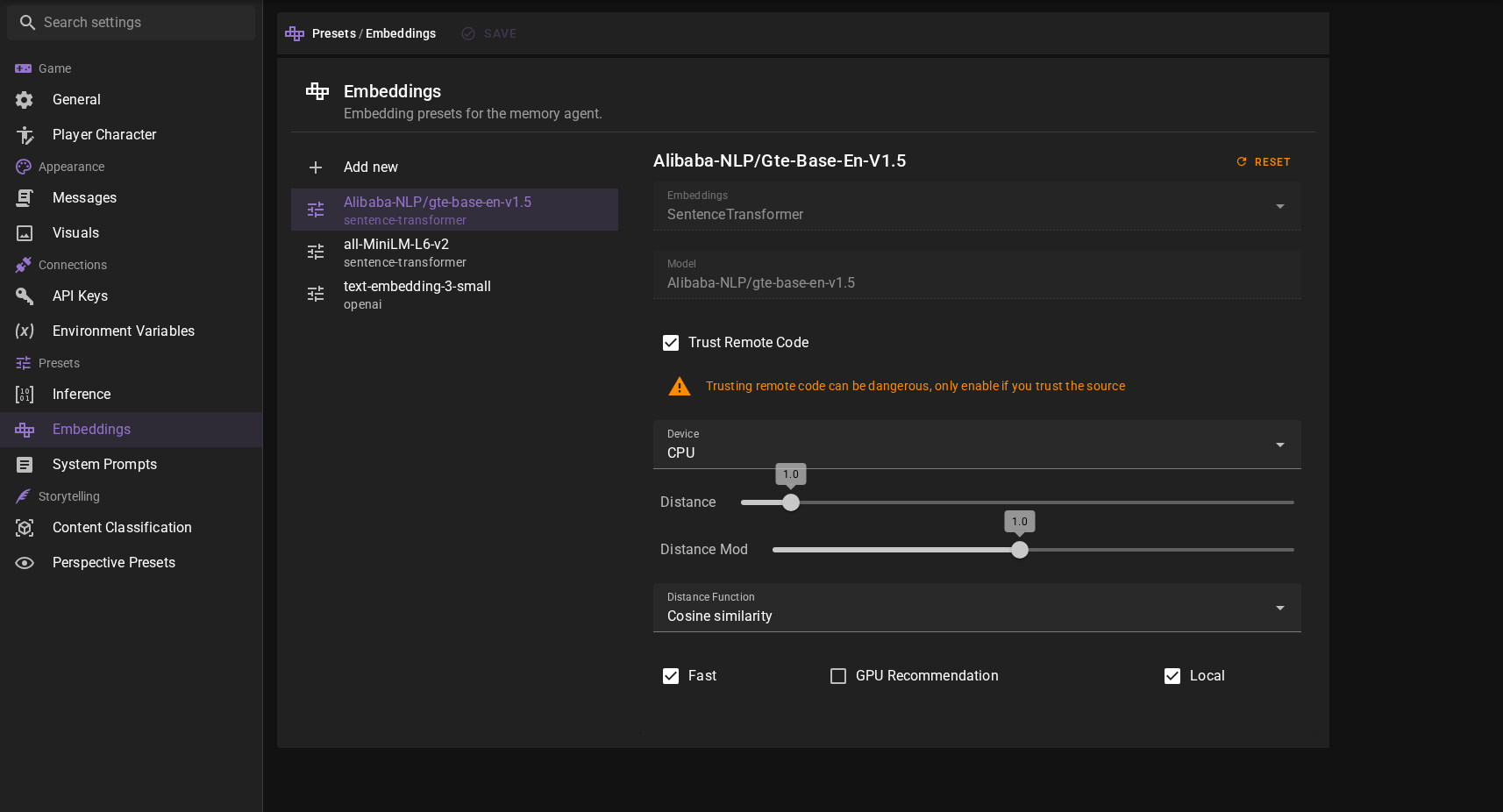Click the Presets breadcrumb link
Screen dimensions: 1503x812
[x=334, y=33]
